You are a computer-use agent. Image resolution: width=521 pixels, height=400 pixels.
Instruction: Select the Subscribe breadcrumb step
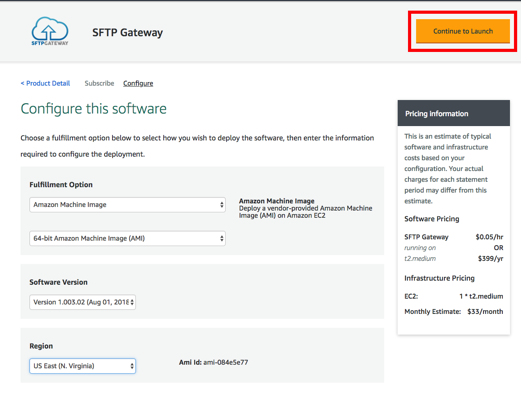[x=99, y=83]
